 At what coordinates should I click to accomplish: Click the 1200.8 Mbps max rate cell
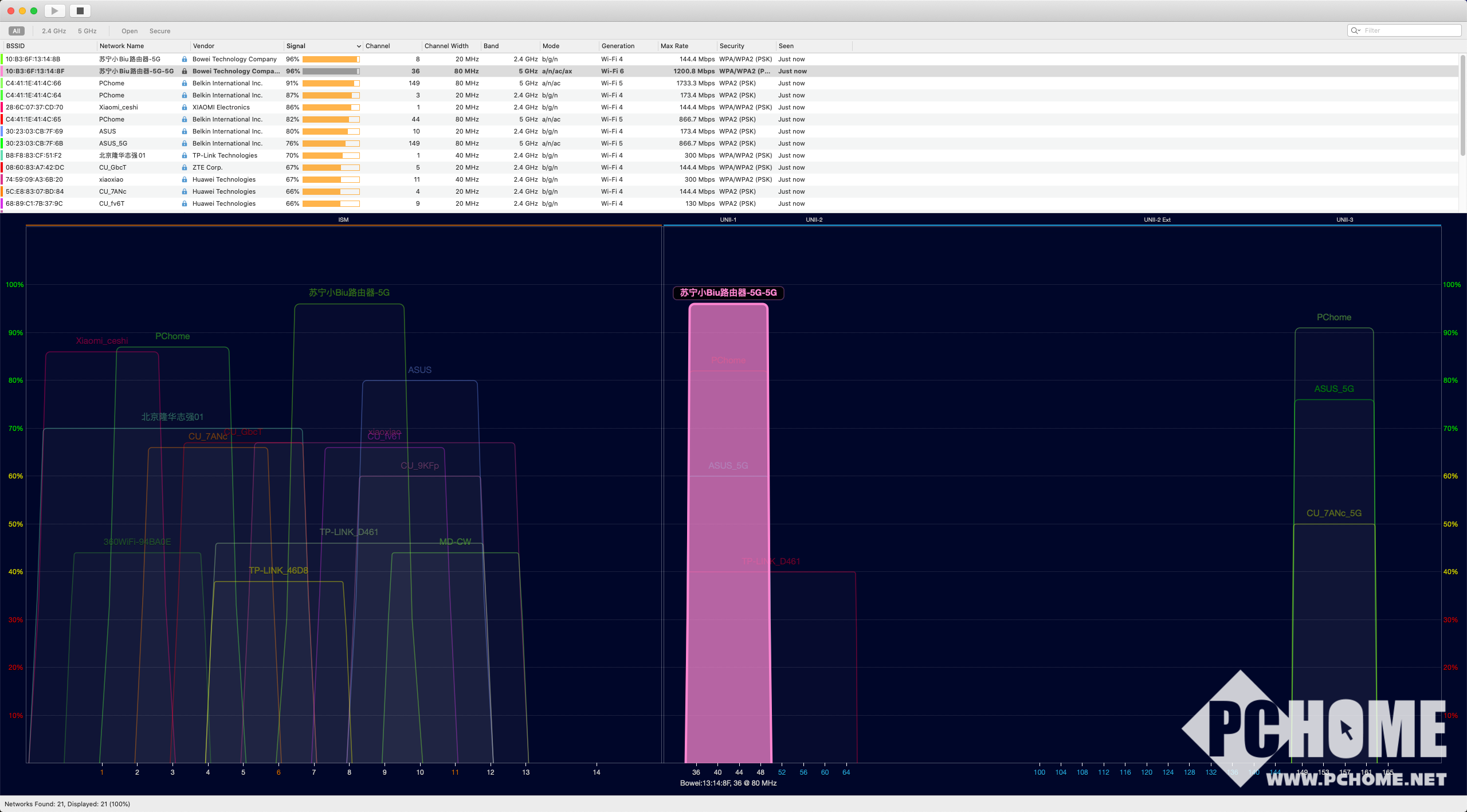pyautogui.click(x=694, y=71)
